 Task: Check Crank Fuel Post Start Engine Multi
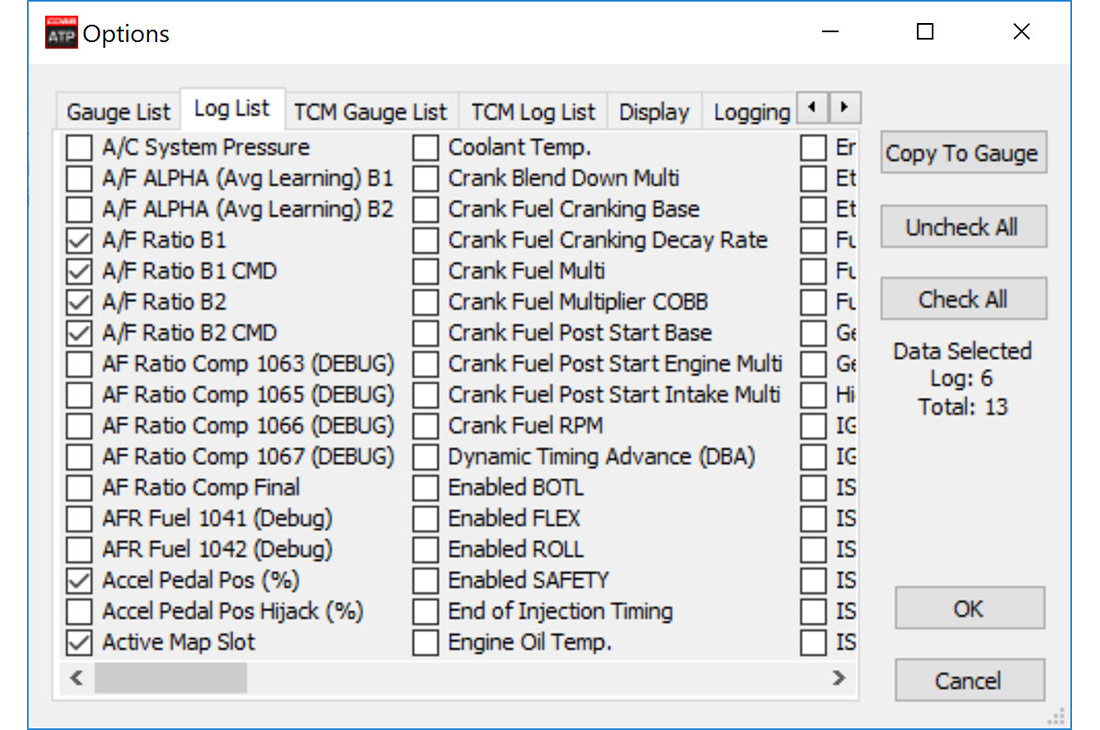click(425, 364)
